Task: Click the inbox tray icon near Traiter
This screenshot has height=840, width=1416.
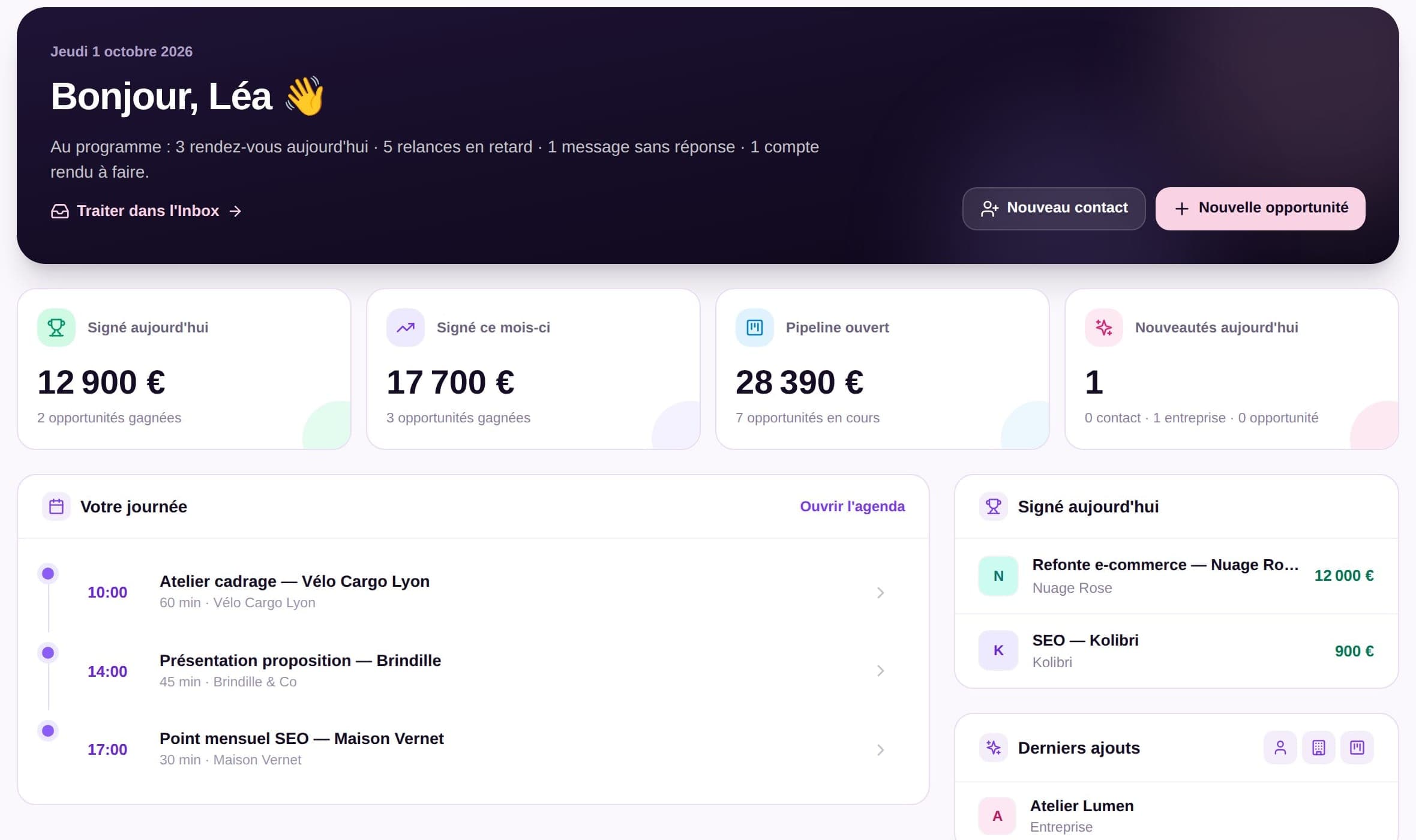Action: coord(60,211)
